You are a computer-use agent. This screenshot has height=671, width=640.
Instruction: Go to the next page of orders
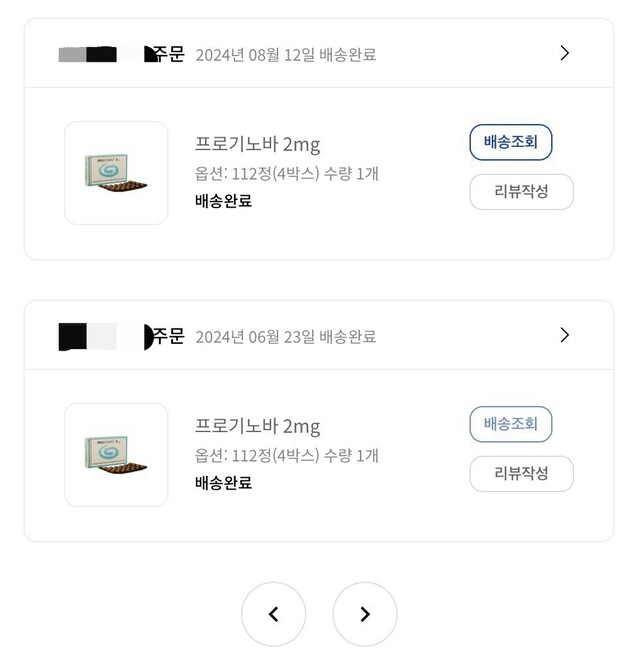pyautogui.click(x=365, y=614)
